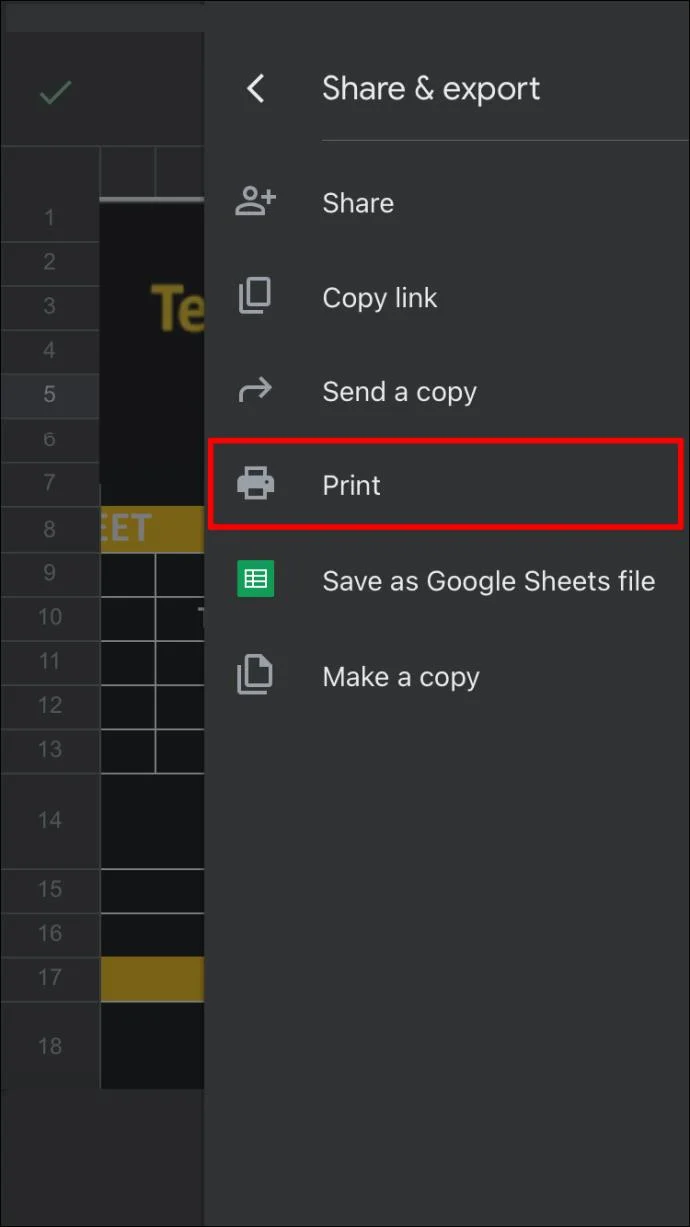Choose the Make a copy entry
This screenshot has height=1227, width=690.
click(447, 677)
